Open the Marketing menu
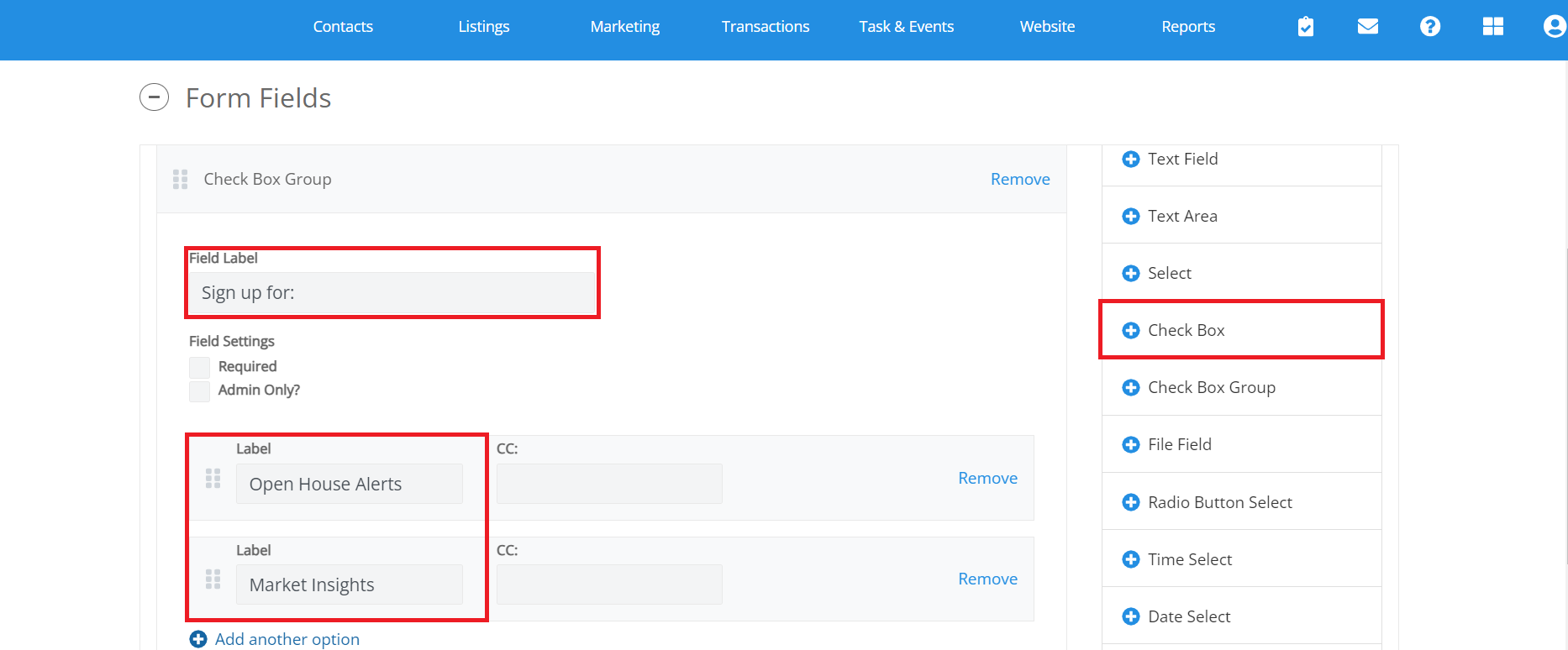Image resolution: width=1568 pixels, height=650 pixels. pyautogui.click(x=624, y=27)
